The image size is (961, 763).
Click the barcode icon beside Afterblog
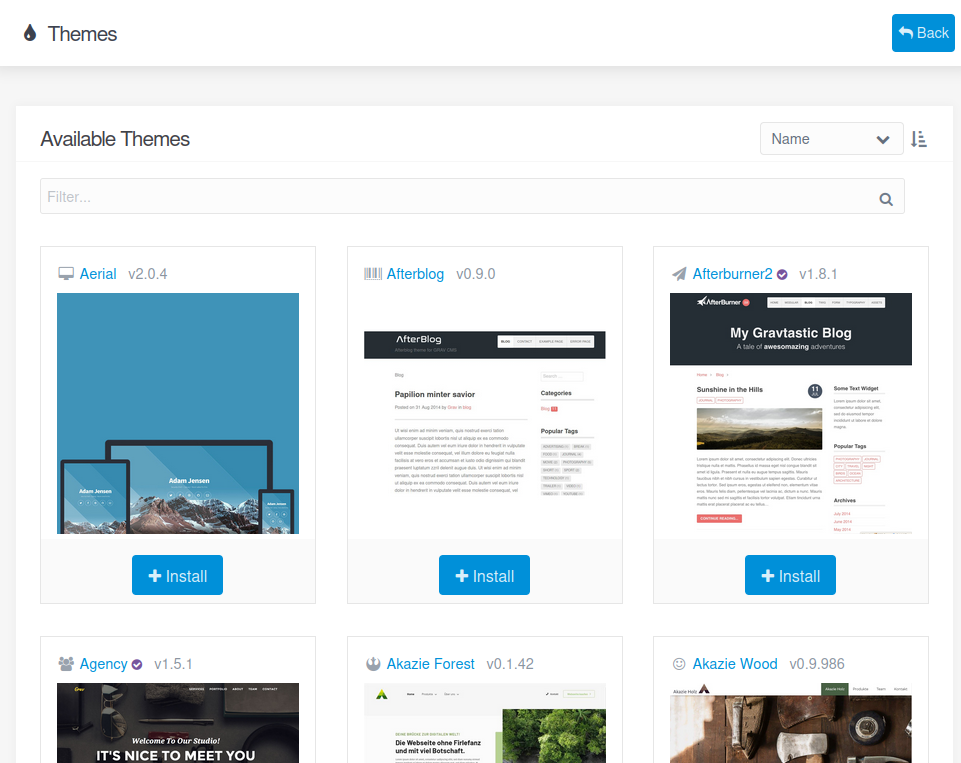[372, 274]
